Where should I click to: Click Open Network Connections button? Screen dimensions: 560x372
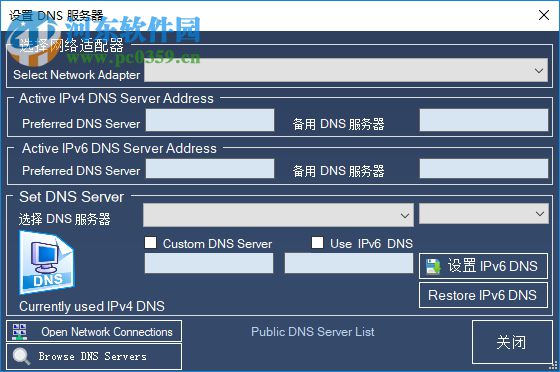(94, 331)
